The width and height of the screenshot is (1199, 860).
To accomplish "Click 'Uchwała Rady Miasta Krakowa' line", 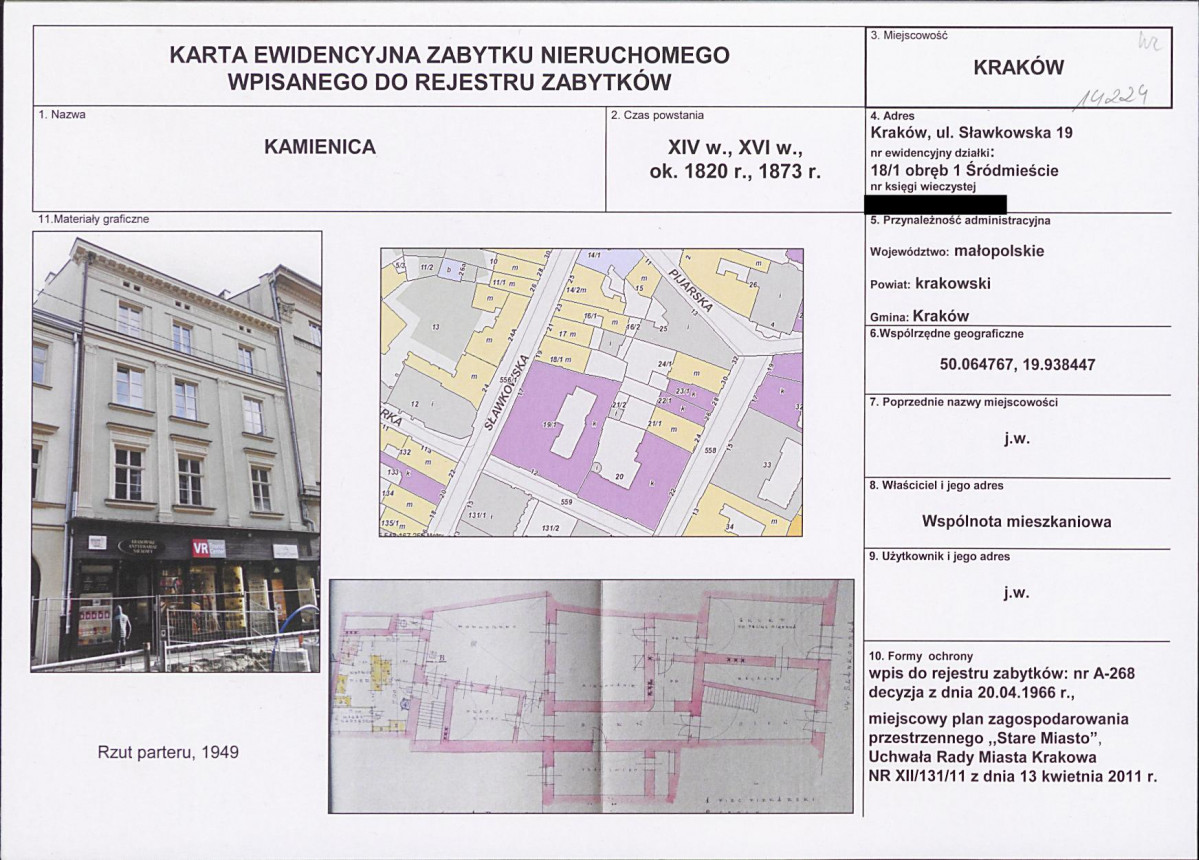I will click(x=982, y=758).
